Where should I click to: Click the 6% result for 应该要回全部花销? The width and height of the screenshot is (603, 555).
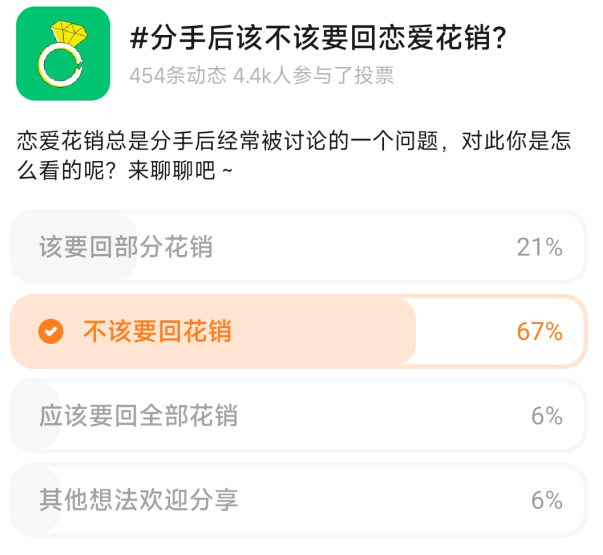point(546,415)
